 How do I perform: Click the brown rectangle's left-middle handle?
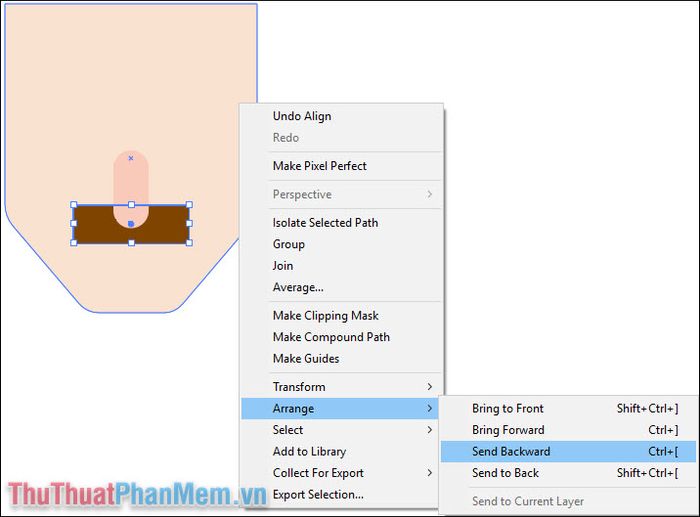(x=74, y=223)
